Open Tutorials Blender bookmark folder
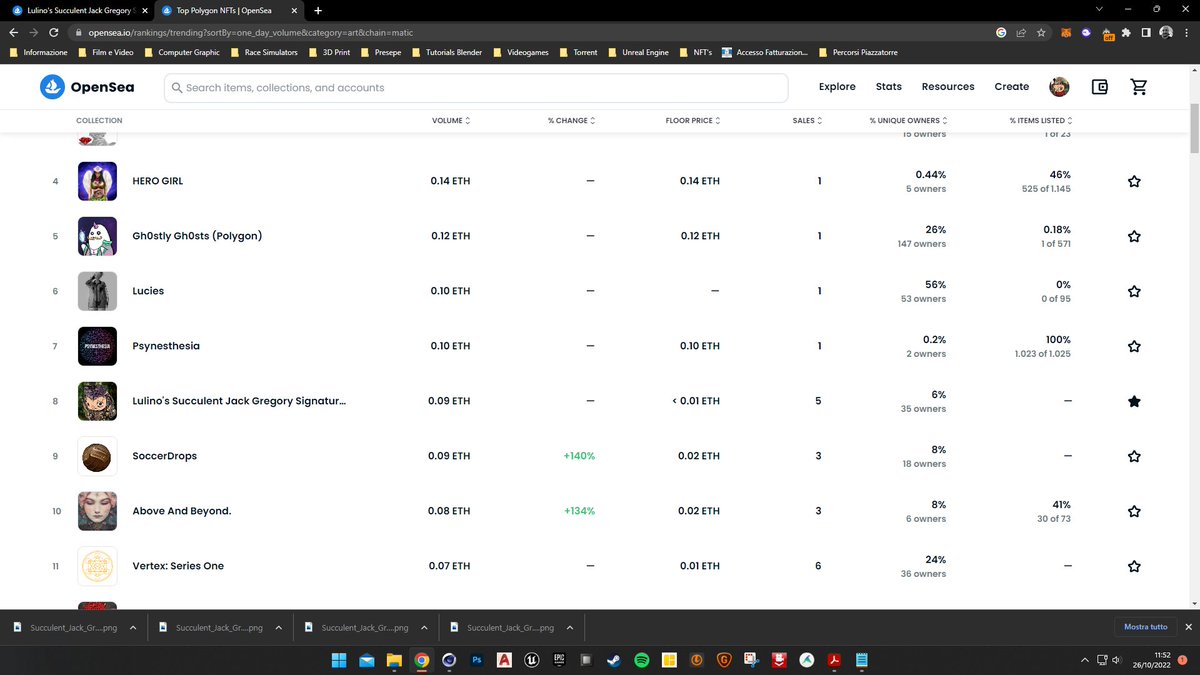Viewport: 1200px width, 675px height. pos(446,52)
